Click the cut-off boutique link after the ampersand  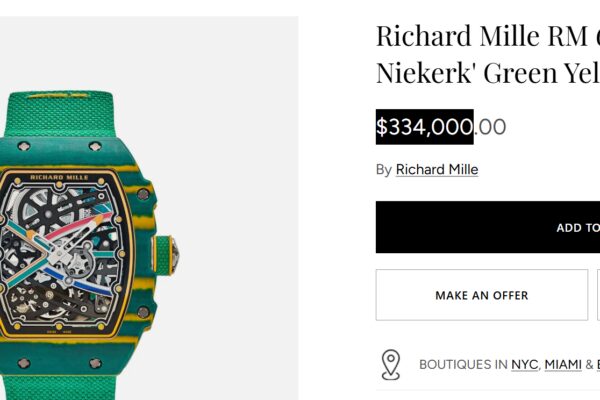coord(597,365)
